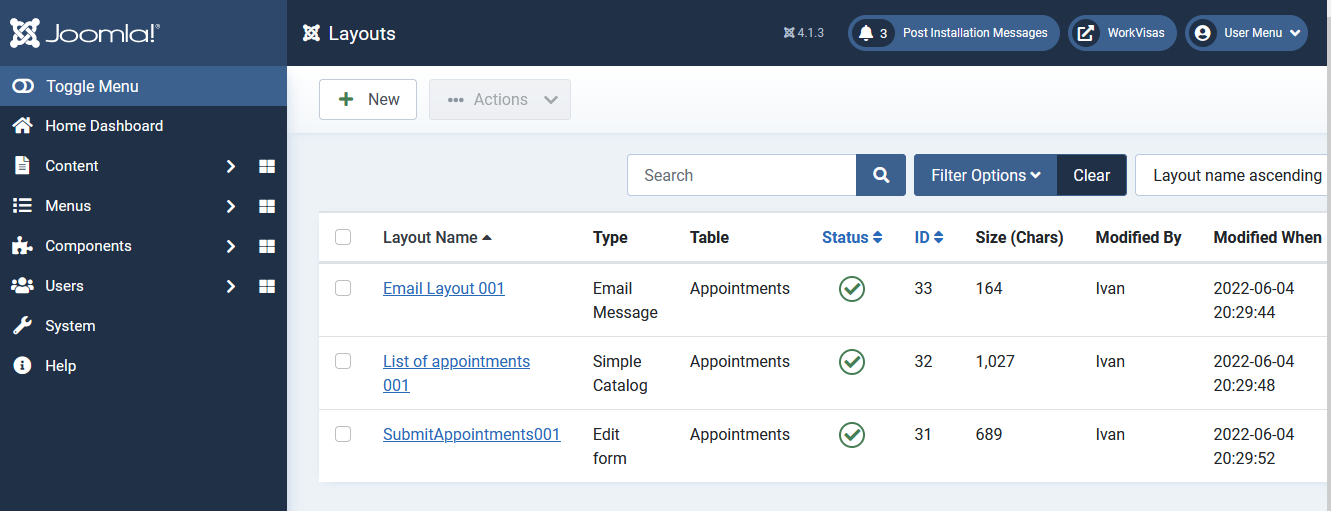Toggle published status of Email Layout 001

tap(852, 289)
